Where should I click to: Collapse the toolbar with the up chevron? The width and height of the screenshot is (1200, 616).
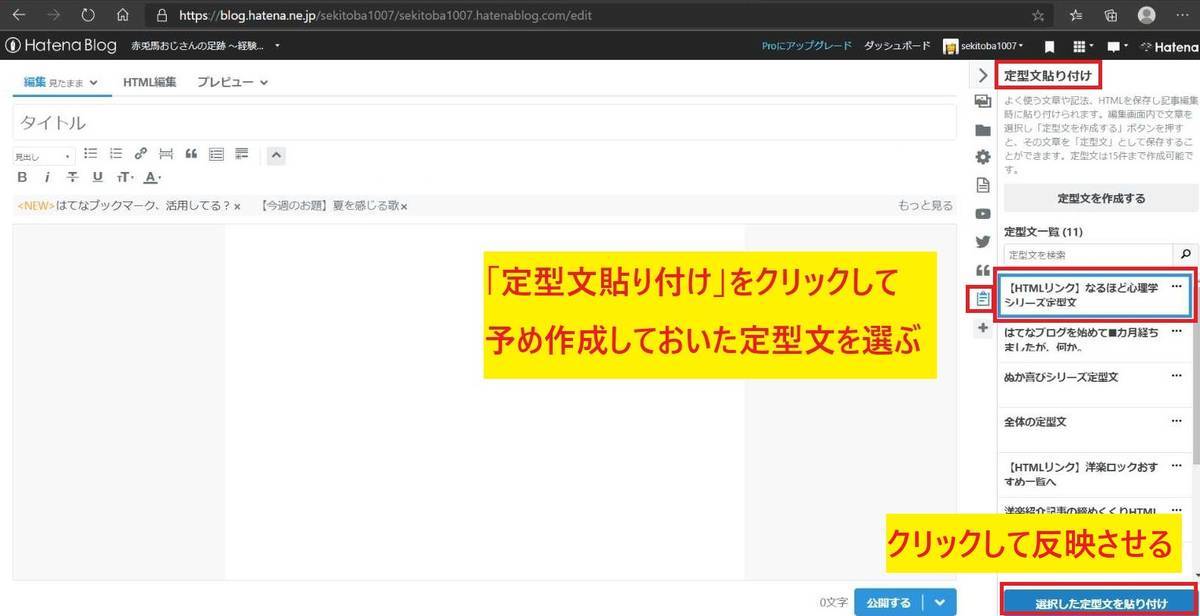click(x=276, y=155)
